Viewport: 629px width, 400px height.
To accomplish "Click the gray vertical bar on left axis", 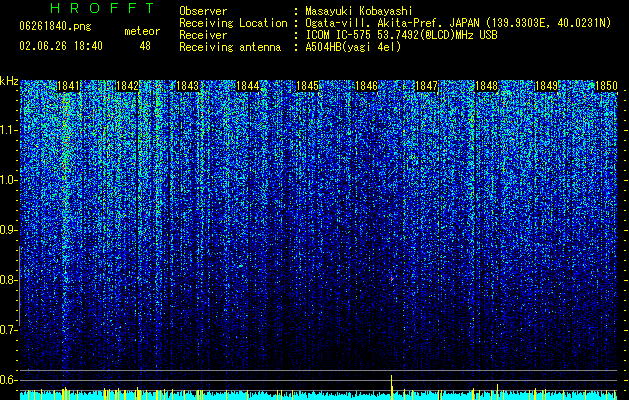I will pos(19,286).
